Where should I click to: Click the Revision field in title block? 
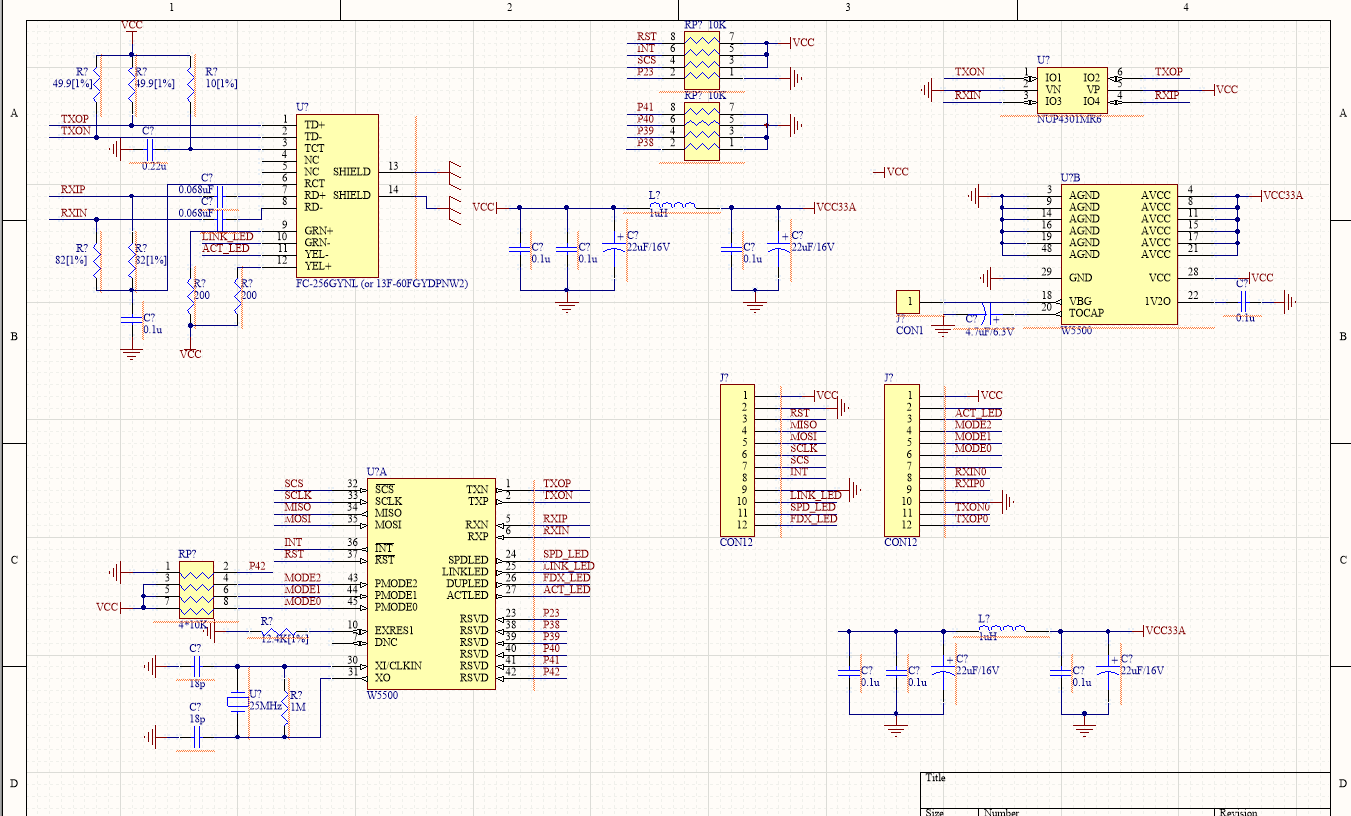(x=1274, y=811)
